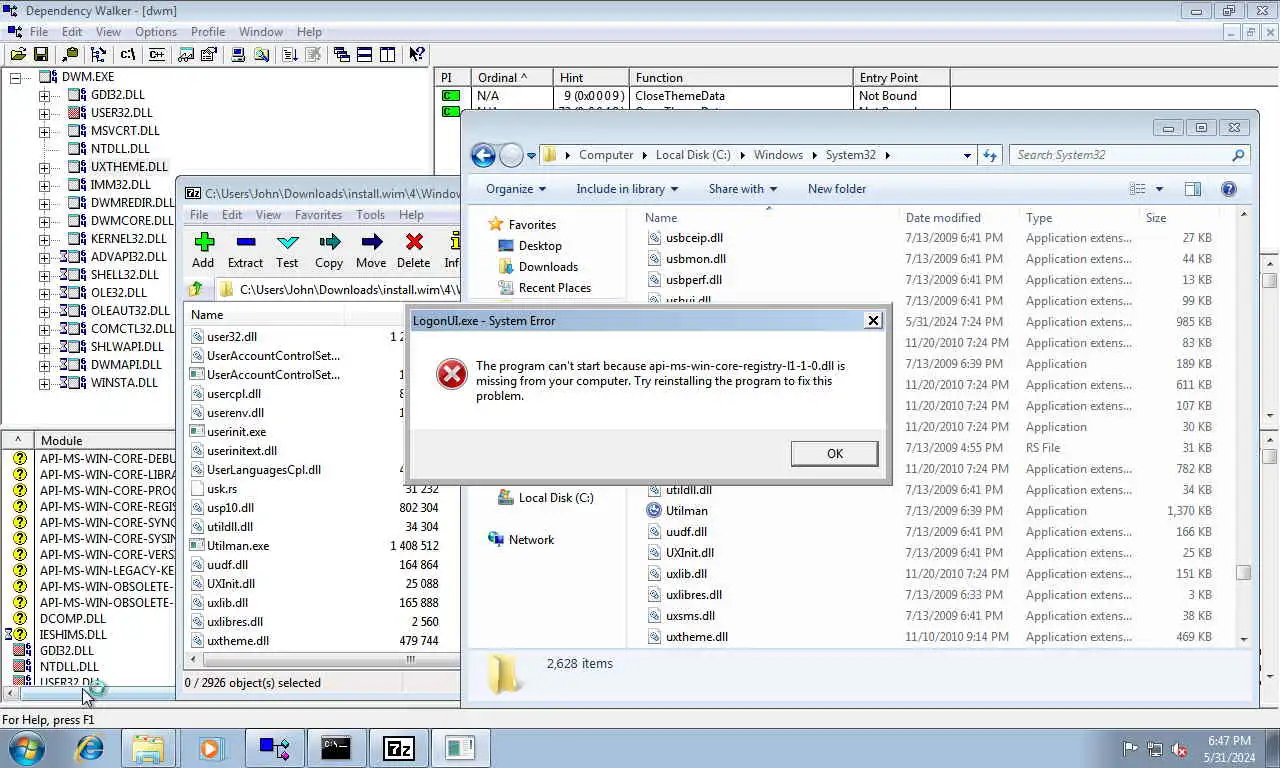Image resolution: width=1280 pixels, height=768 pixels.
Task: Click Save icon in Dependency Walker toolbar
Action: click(41, 54)
